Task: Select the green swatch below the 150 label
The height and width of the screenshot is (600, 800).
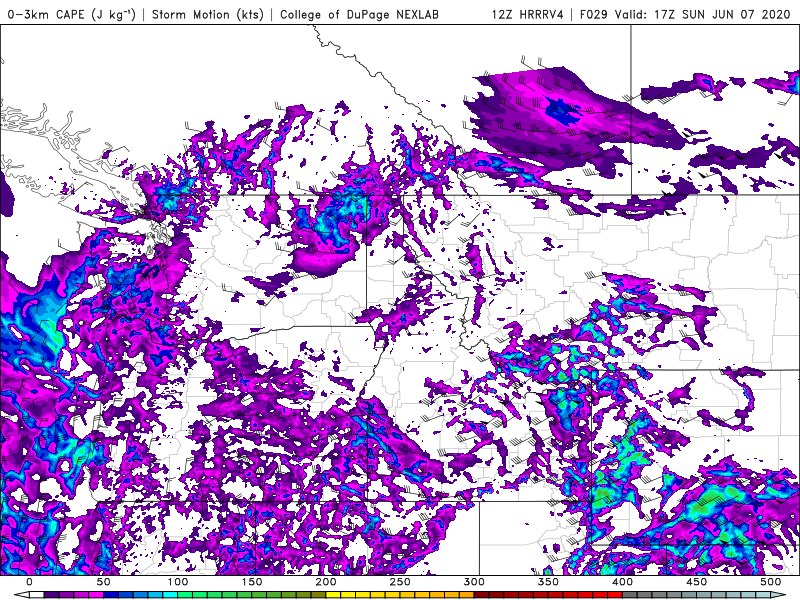Action: (x=244, y=594)
